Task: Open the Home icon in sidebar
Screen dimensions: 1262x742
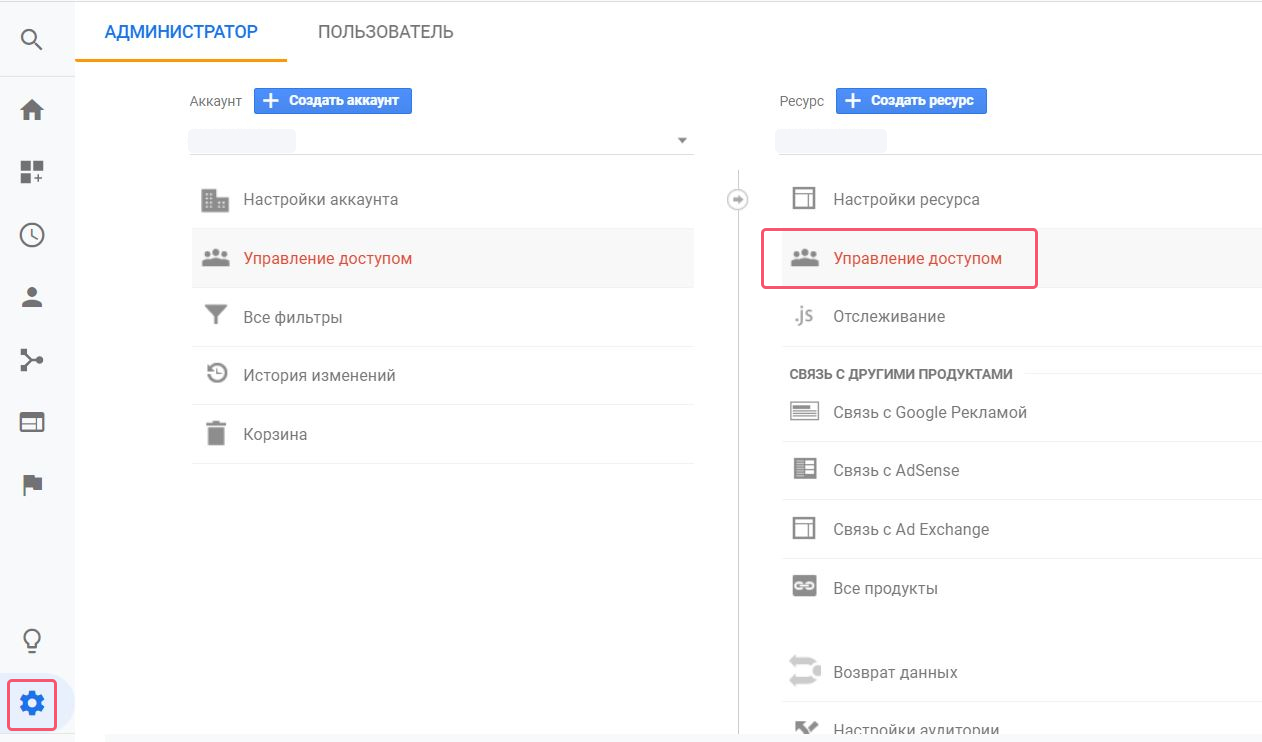Action: [x=32, y=110]
